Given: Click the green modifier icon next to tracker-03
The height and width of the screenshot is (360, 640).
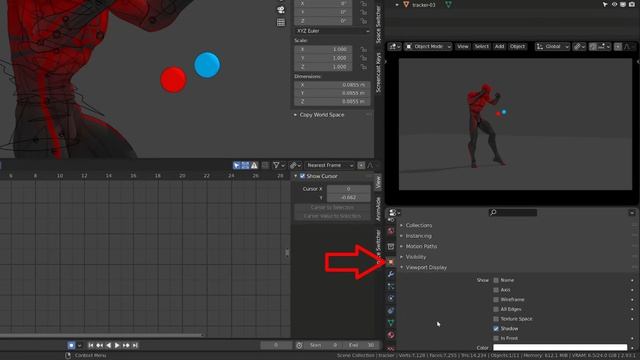Looking at the screenshot, I should [448, 4].
